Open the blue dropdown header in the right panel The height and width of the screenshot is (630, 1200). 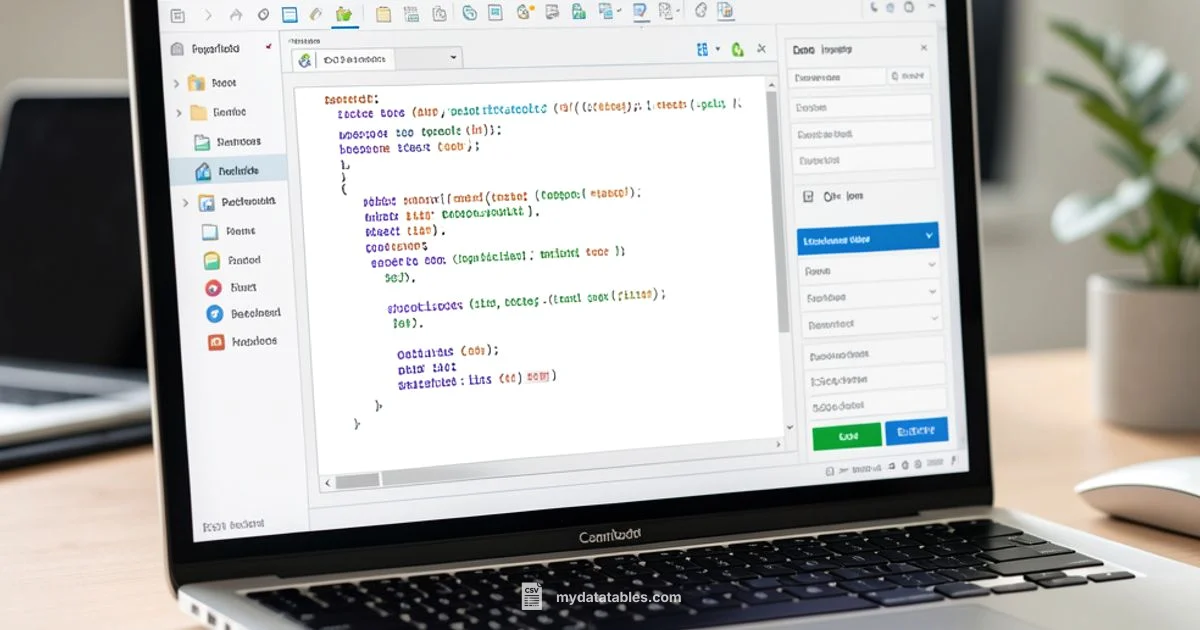(866, 238)
